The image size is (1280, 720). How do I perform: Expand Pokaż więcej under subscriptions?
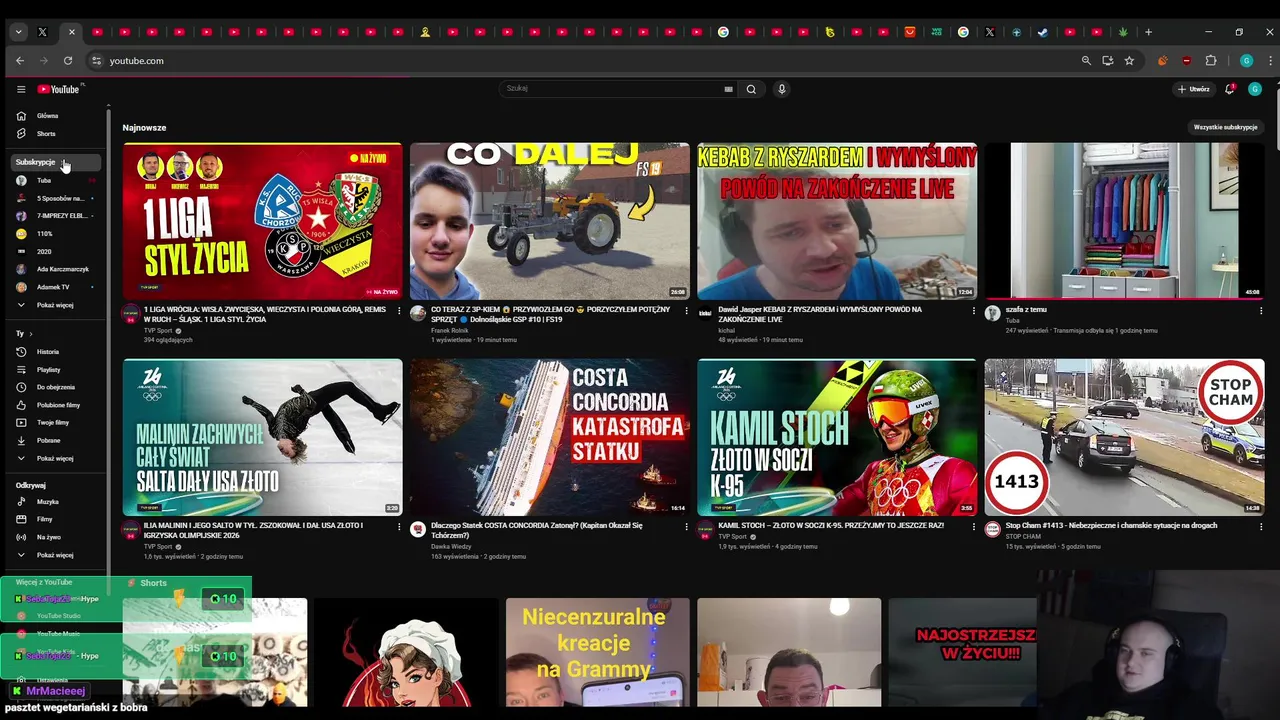(56, 305)
